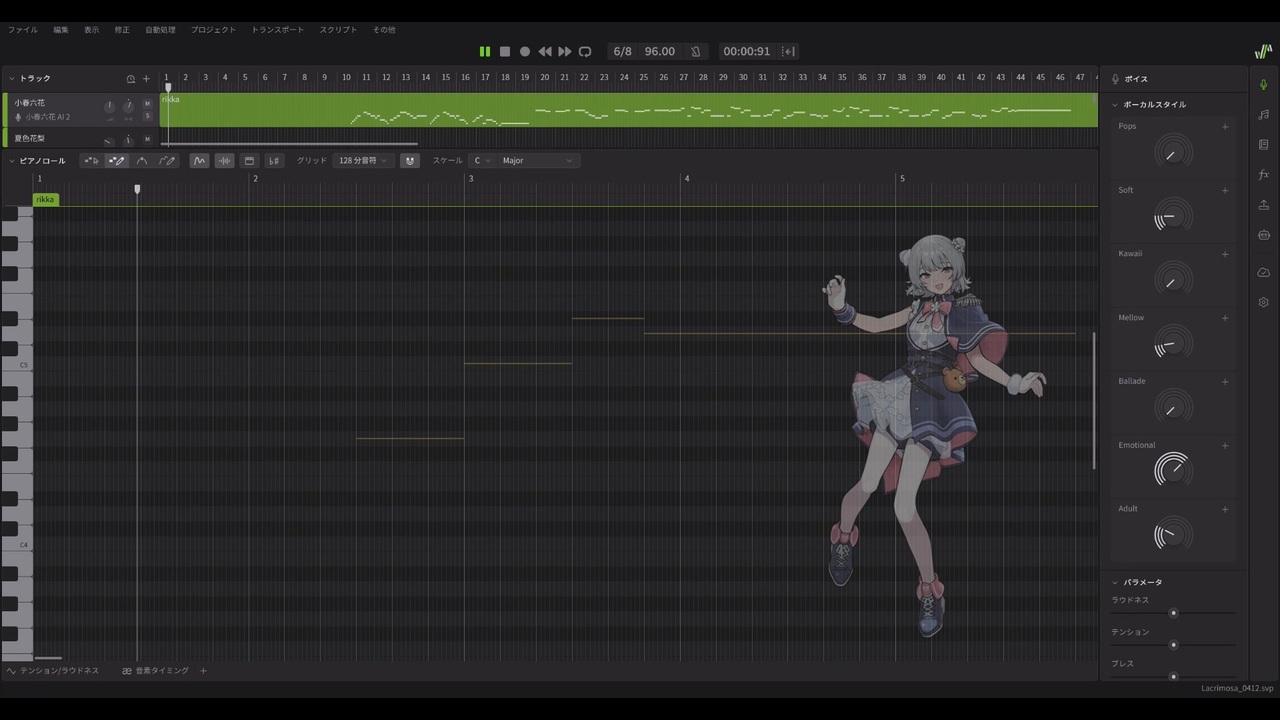Toggle the metronome icon
This screenshot has height=720, width=1280.
[696, 51]
